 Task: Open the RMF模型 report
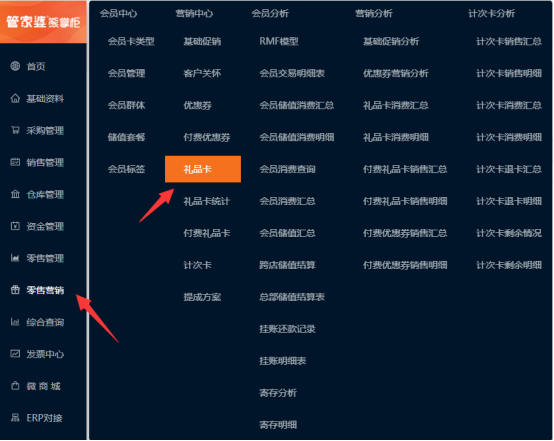pyautogui.click(x=279, y=42)
